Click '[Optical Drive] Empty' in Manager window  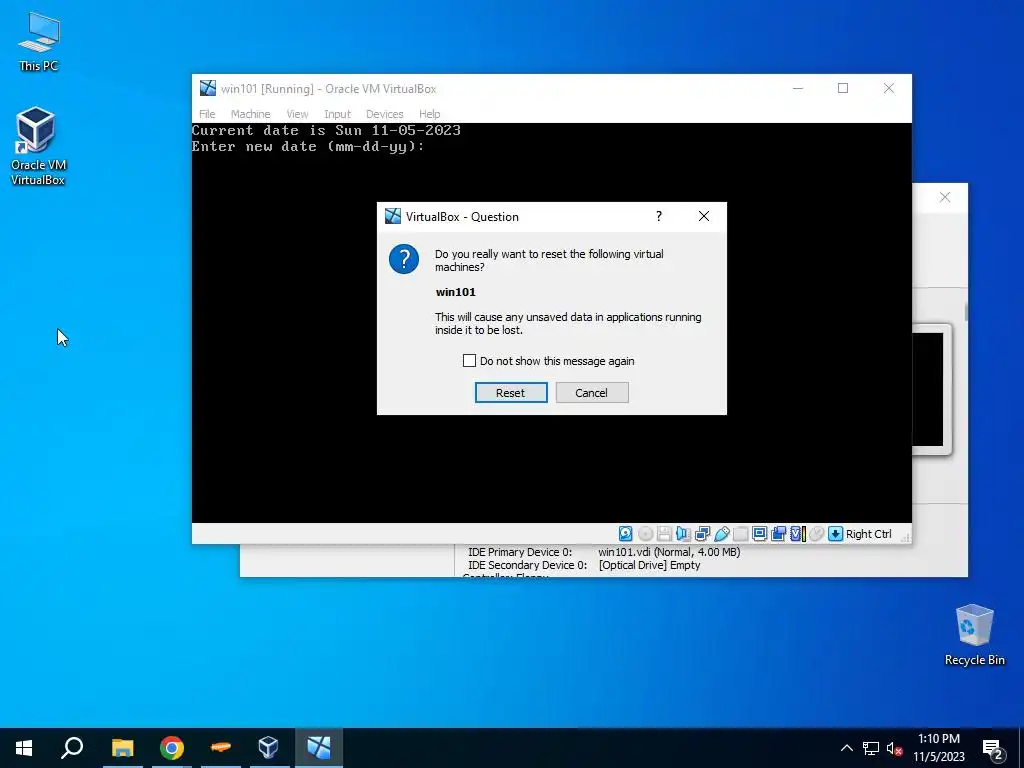click(649, 565)
